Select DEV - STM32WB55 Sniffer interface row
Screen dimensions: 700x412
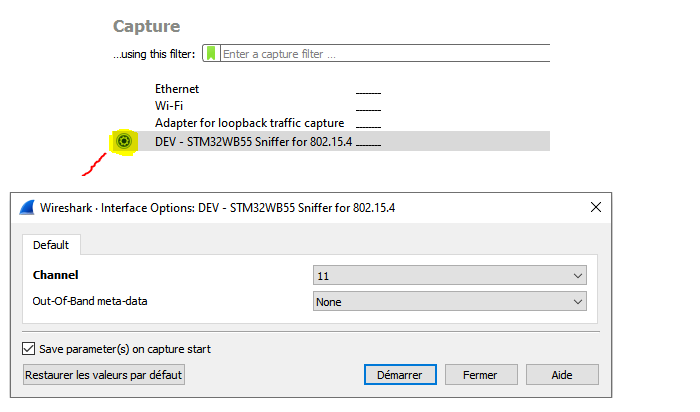tap(330, 141)
